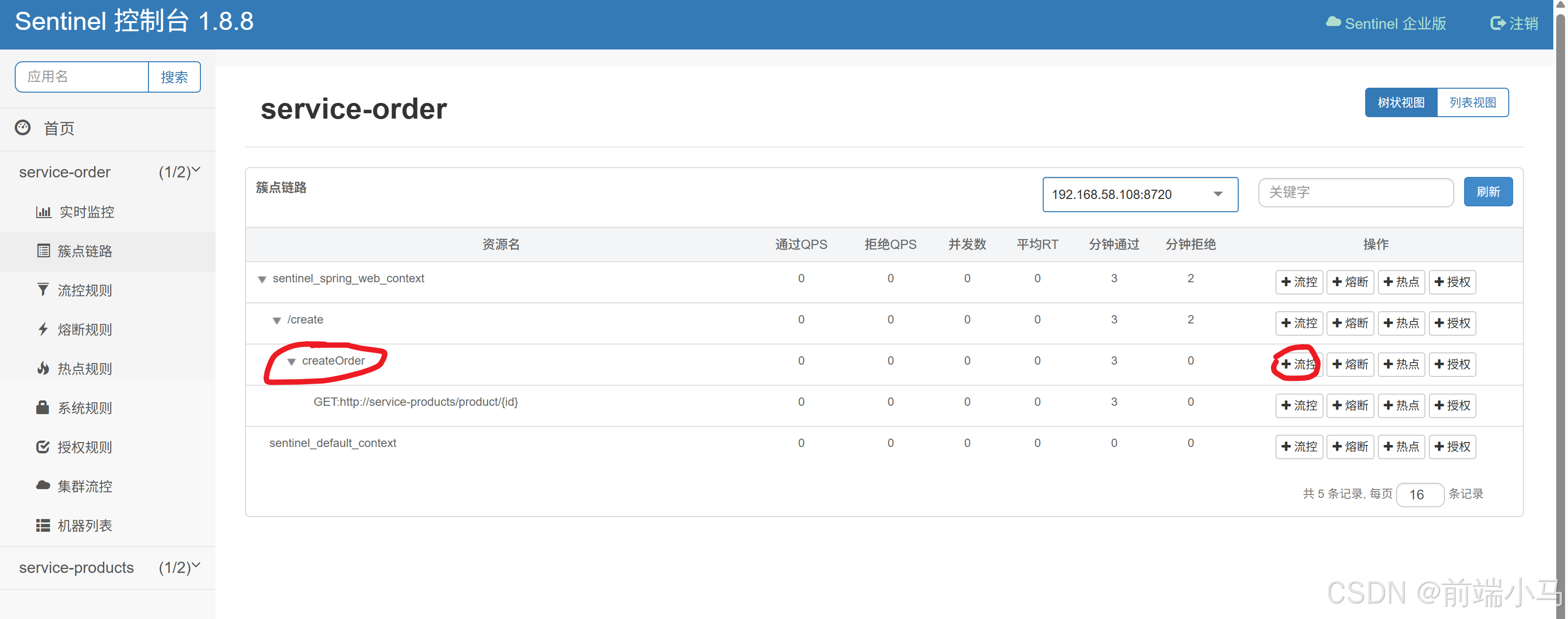Viewport: 1568px width, 619px height.
Task: Click the lightning icon for 熔断规则
Action: pos(43,329)
